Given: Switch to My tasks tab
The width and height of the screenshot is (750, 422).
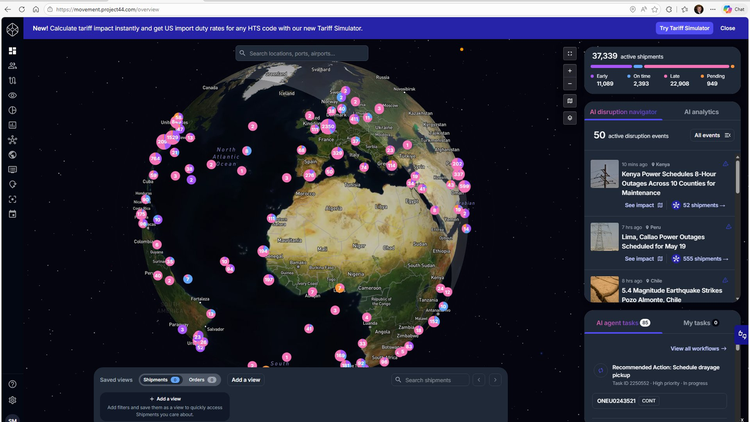Looking at the screenshot, I should (x=701, y=323).
